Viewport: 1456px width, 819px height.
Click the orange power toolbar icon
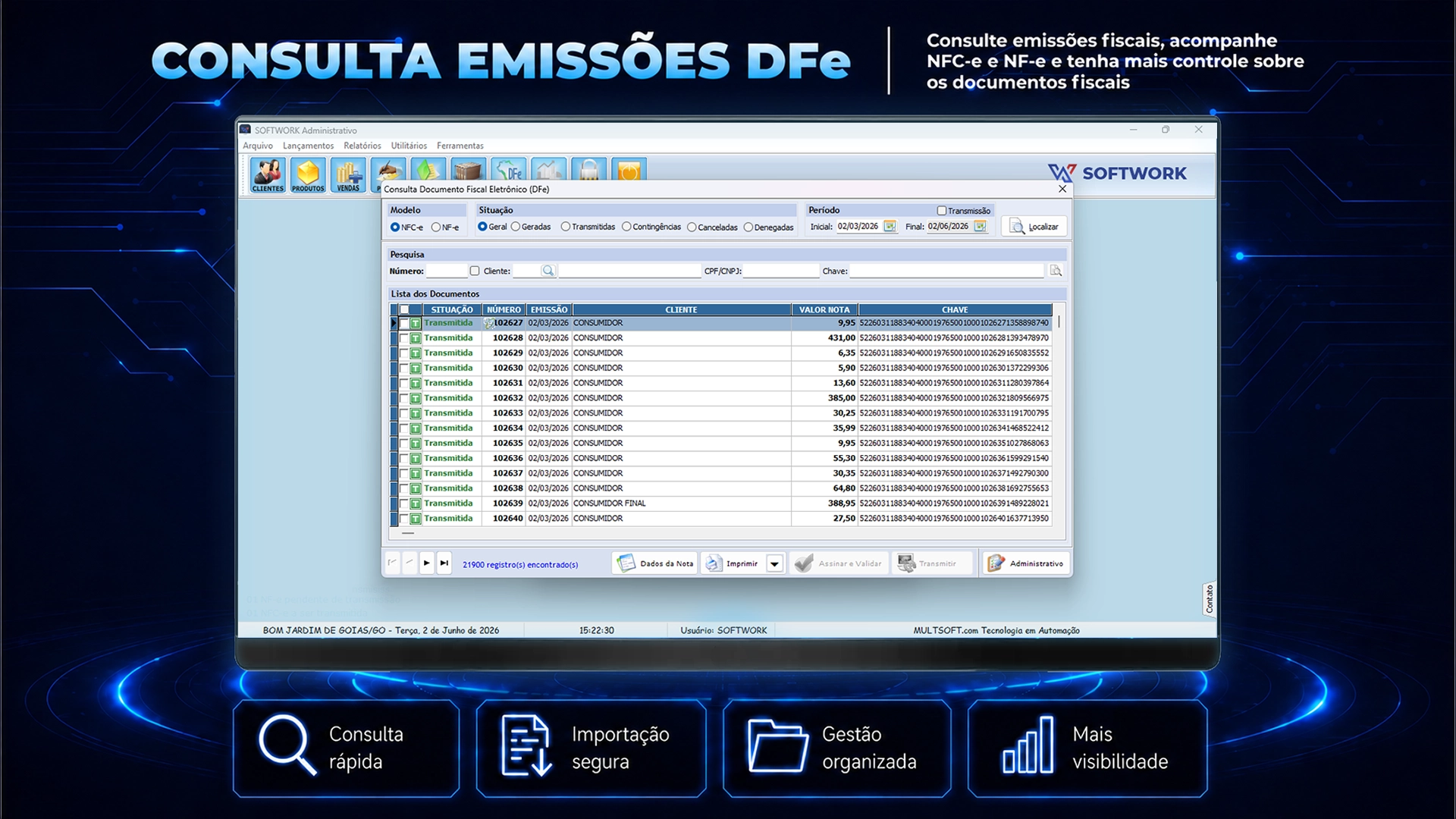coord(629,169)
